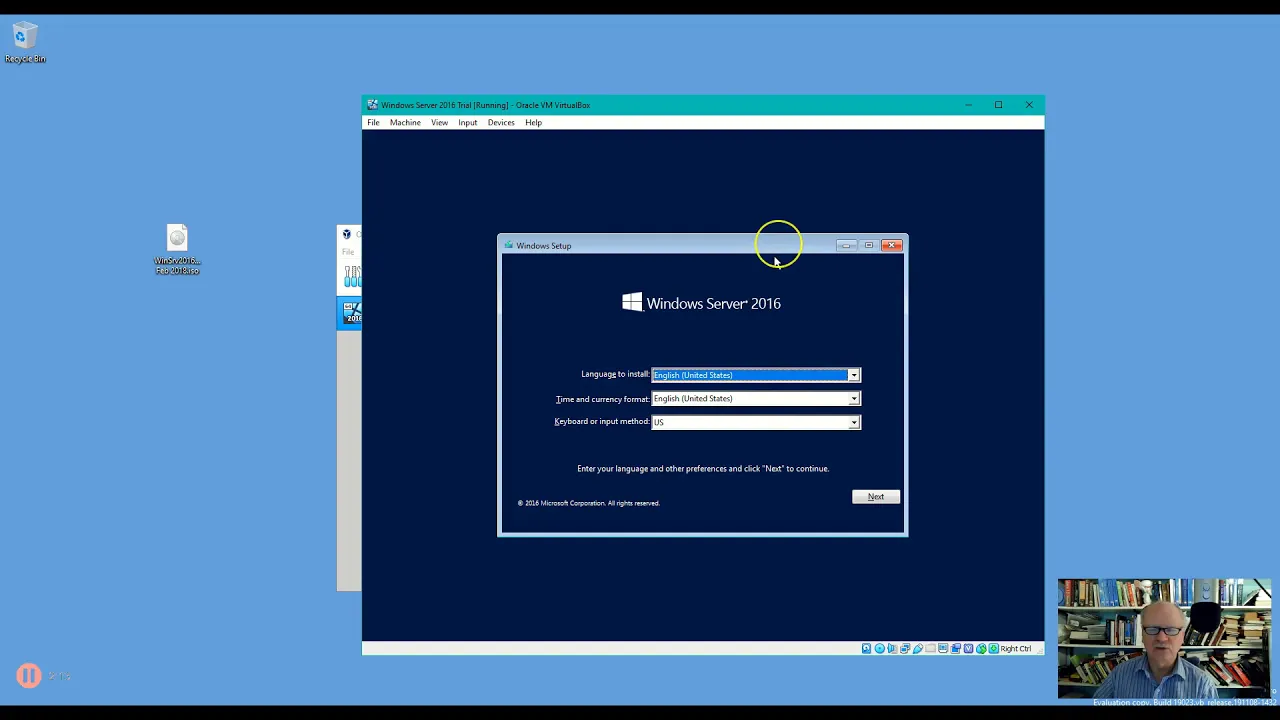Click the Windows Setup title bar icon
This screenshot has width=1280, height=720.
509,245
